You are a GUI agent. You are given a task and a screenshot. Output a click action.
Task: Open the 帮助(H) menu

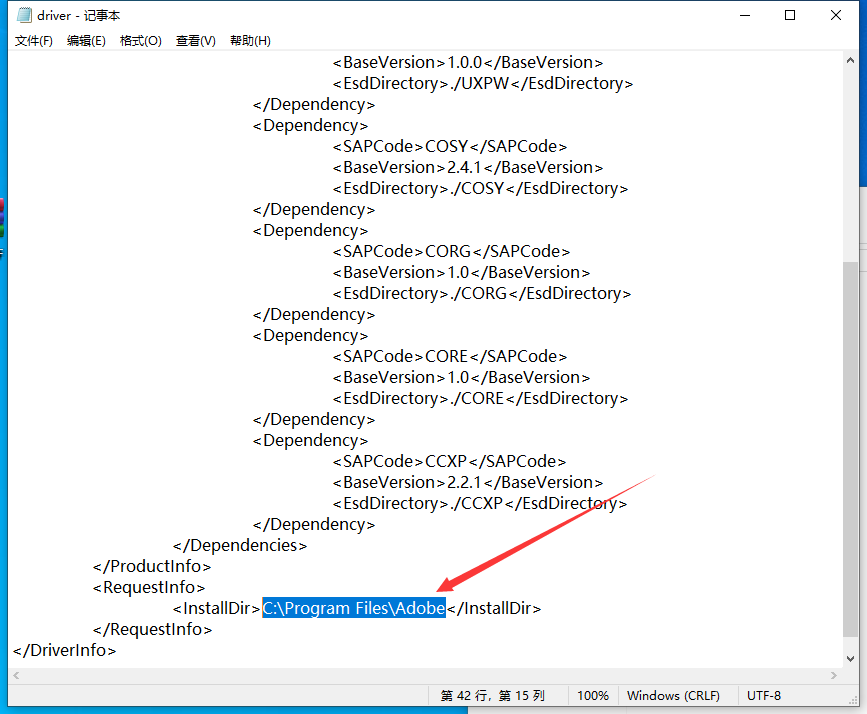[250, 41]
